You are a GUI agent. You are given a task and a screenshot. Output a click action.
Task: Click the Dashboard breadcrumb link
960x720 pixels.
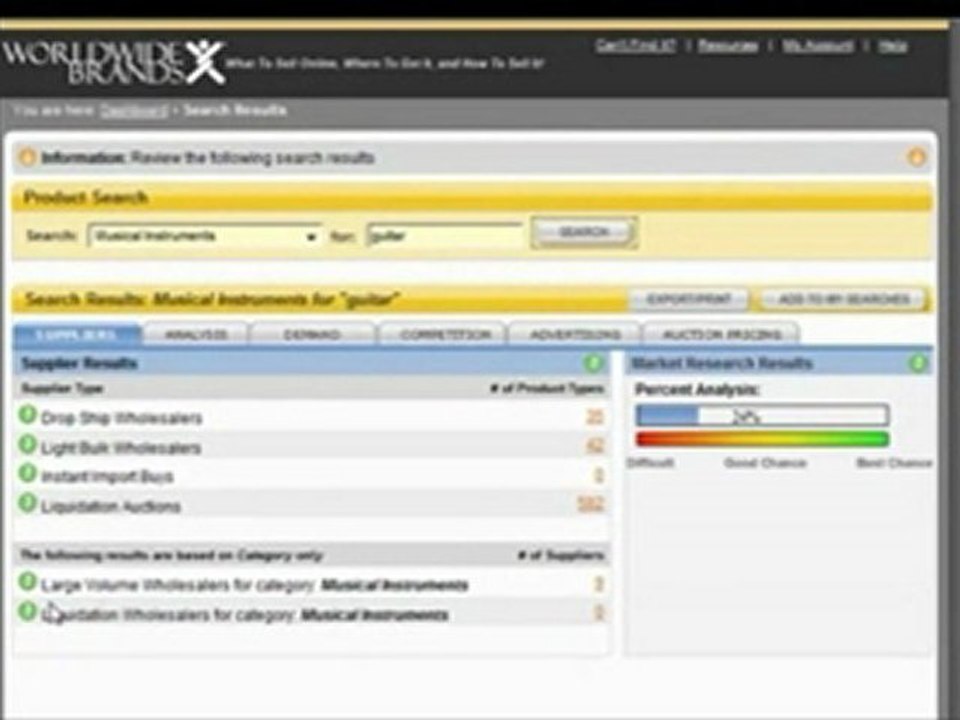(x=133, y=111)
